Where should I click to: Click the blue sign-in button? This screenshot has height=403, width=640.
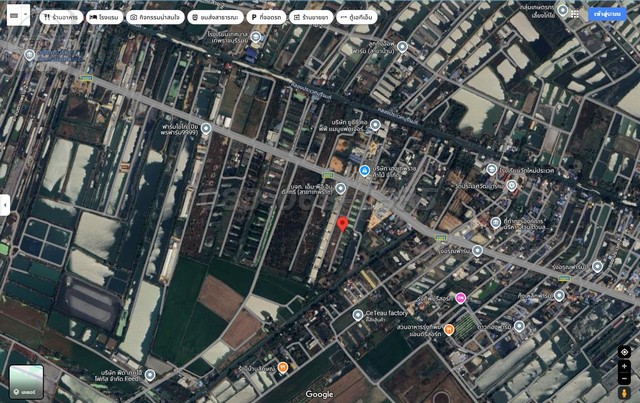[x=608, y=15]
